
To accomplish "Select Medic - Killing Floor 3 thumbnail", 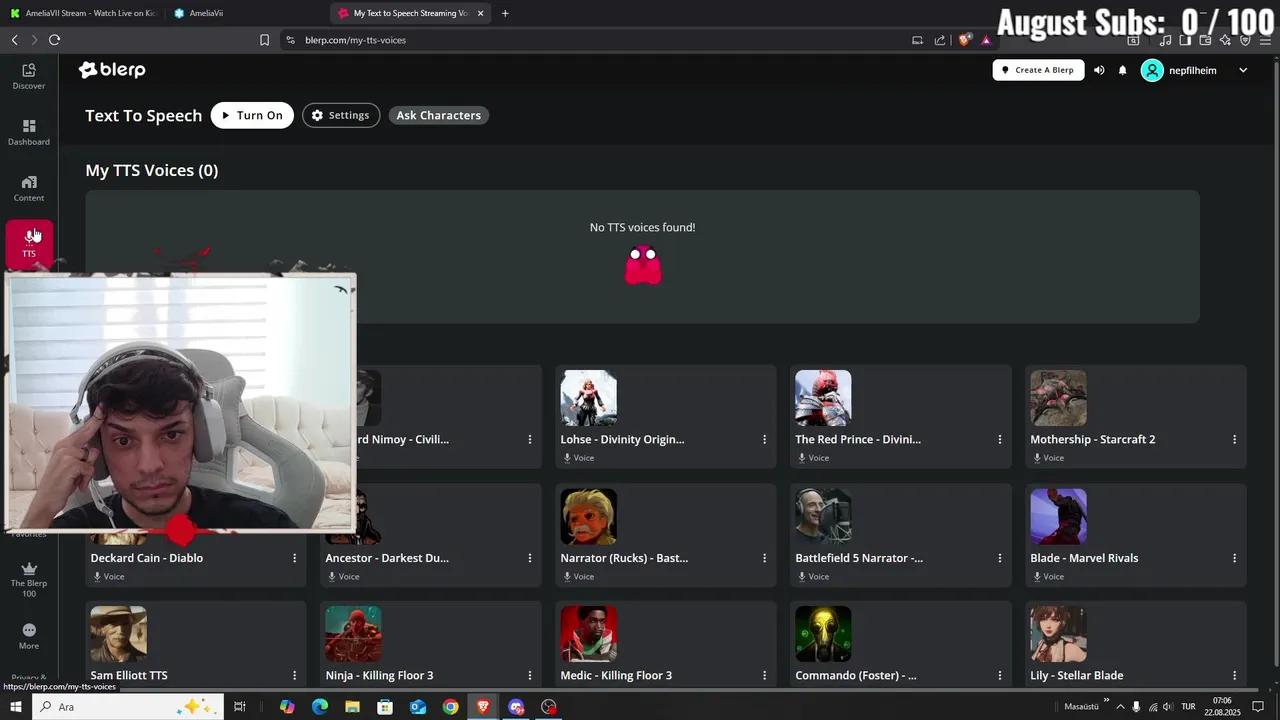I will pyautogui.click(x=588, y=634).
